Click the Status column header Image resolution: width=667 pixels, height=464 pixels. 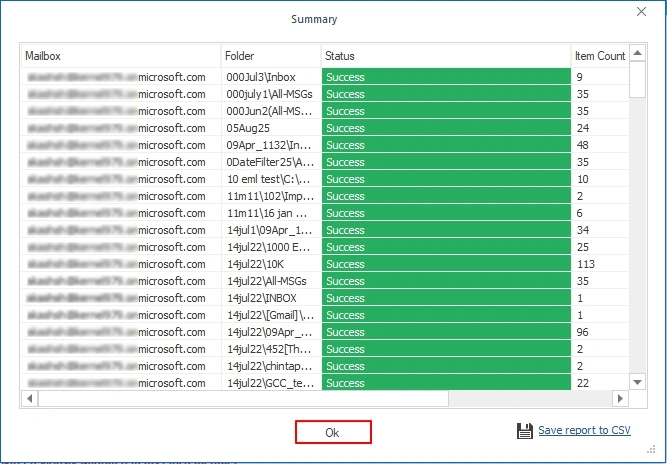(445, 56)
